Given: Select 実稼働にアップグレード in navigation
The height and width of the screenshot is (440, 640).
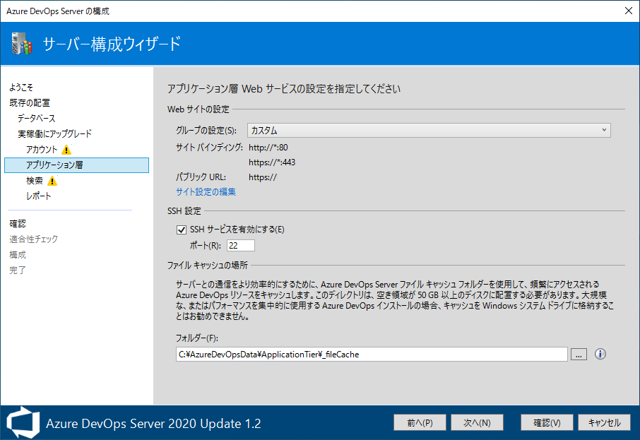Looking at the screenshot, I should (55, 134).
